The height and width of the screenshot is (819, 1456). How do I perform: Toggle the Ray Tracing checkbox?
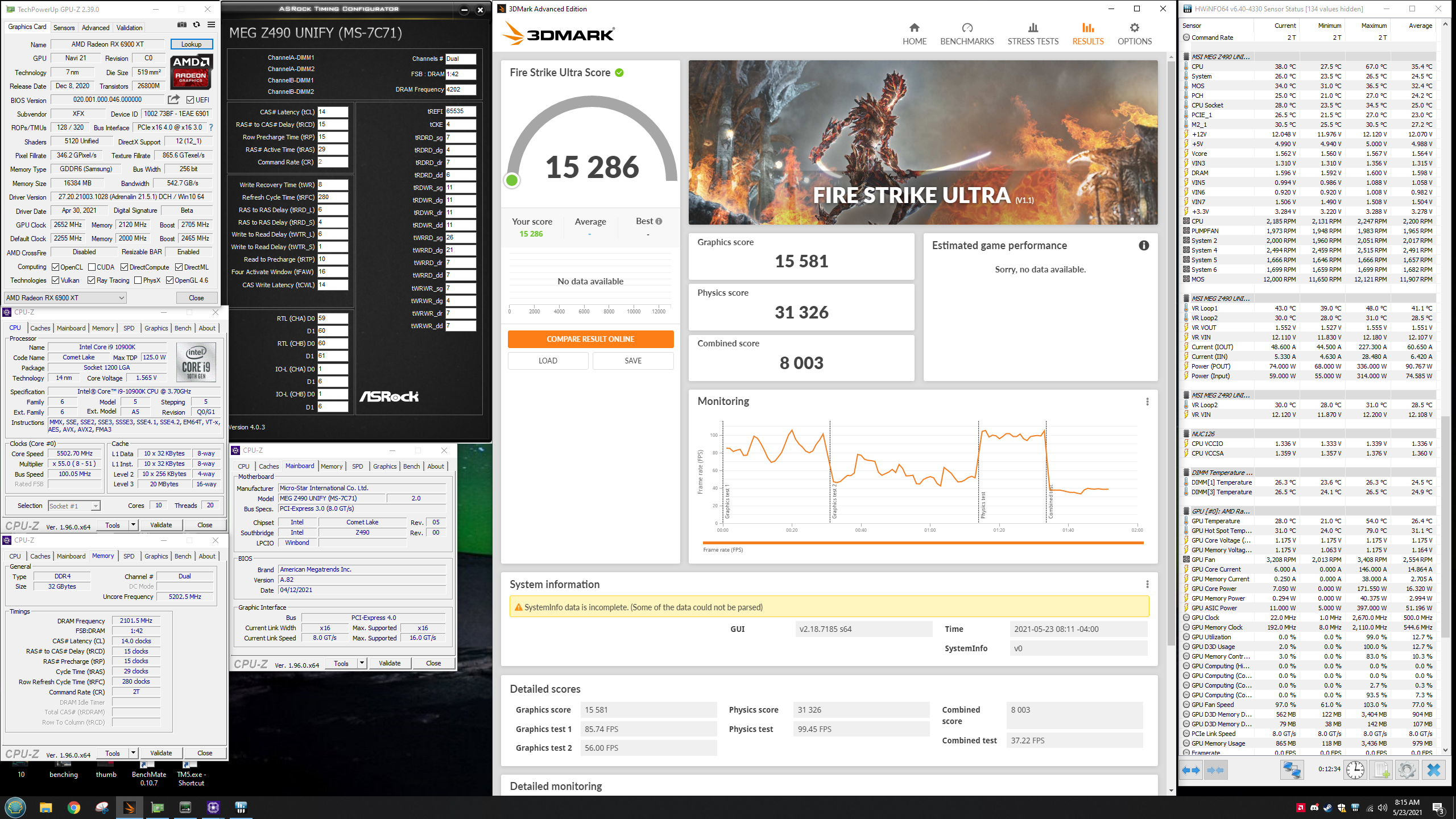tap(91, 280)
